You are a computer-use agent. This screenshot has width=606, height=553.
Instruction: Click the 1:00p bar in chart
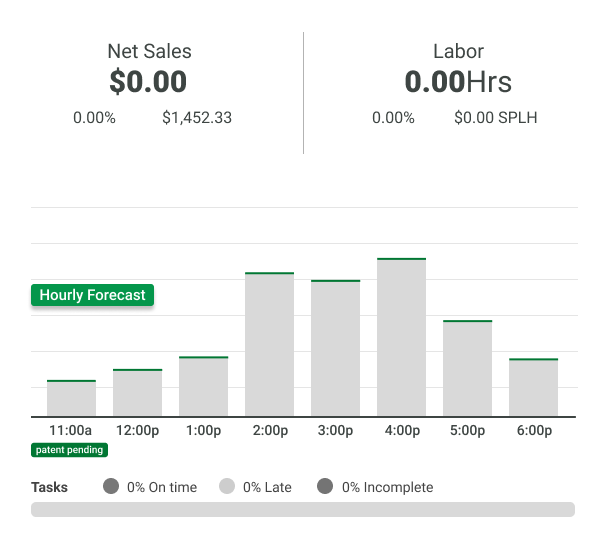[x=203, y=387]
